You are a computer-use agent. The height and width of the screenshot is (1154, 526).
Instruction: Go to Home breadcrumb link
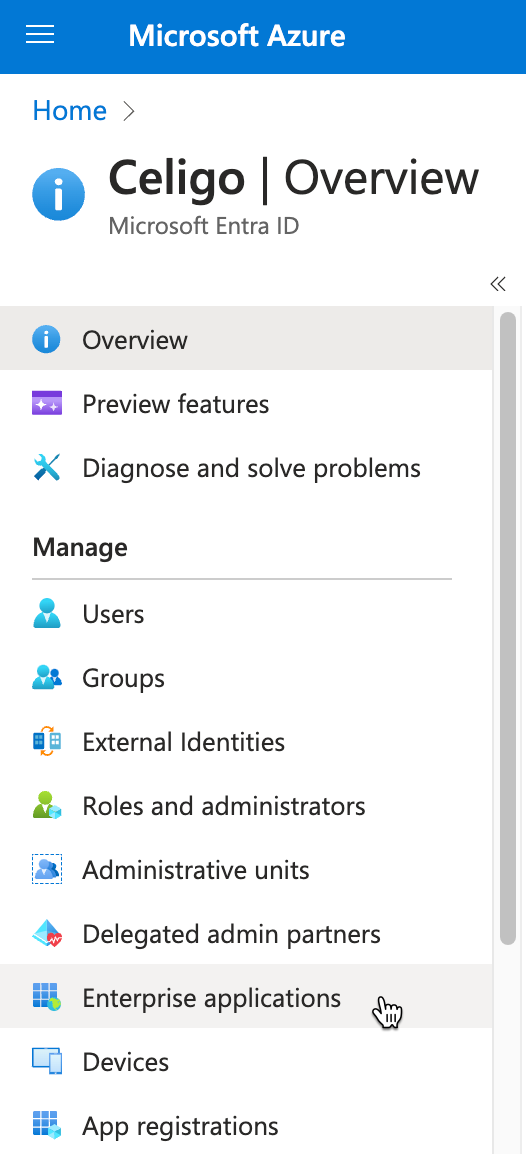(70, 111)
